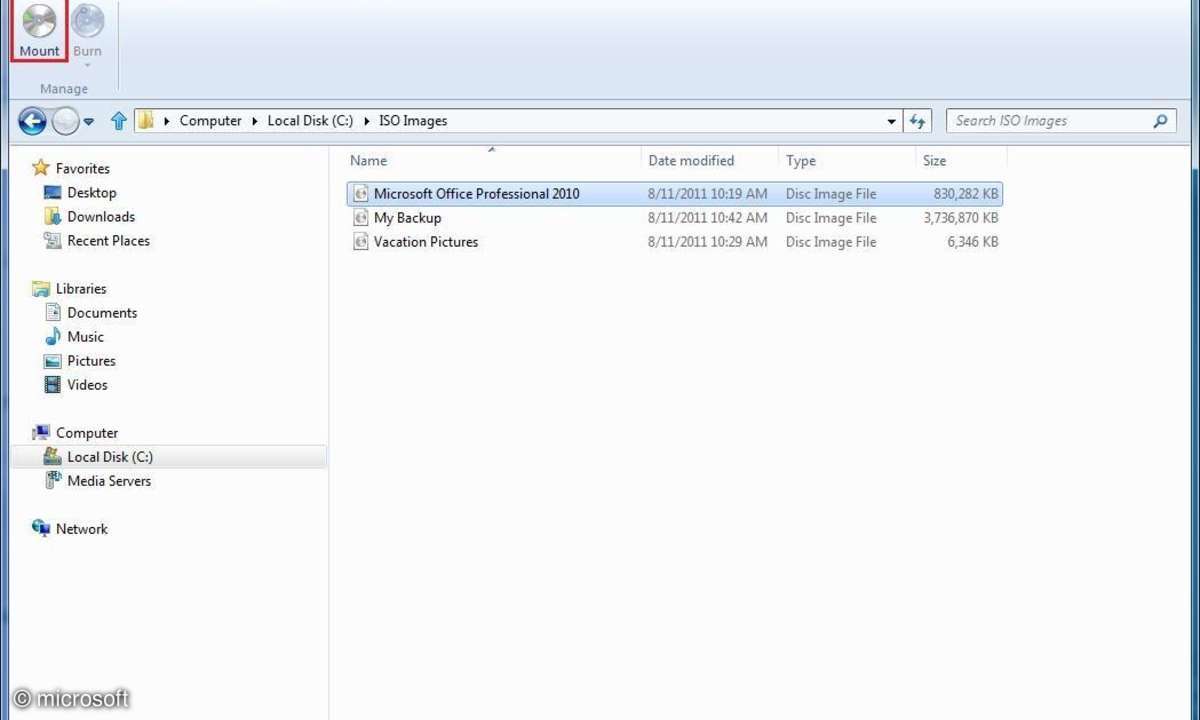Screen dimensions: 1200x720
Task: Sort by Type column header
Action: pyautogui.click(x=801, y=160)
